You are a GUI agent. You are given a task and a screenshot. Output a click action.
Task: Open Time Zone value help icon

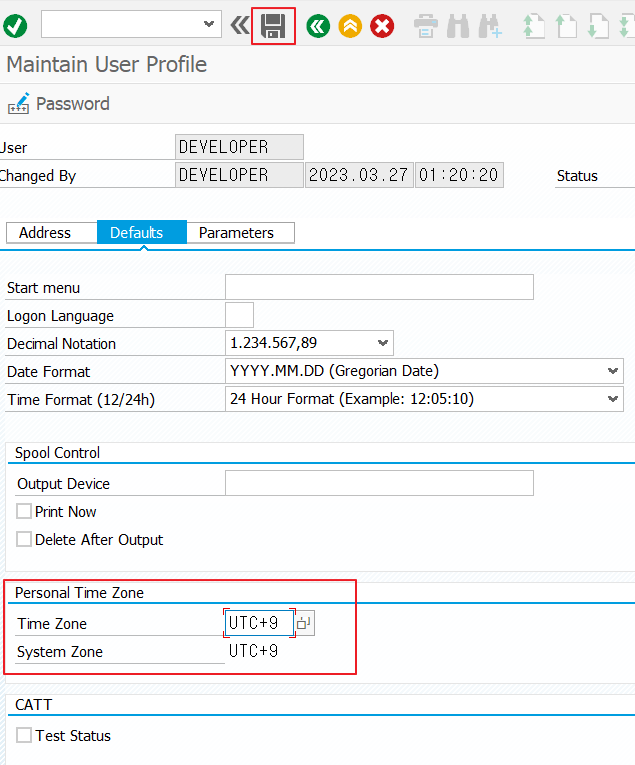coord(305,623)
